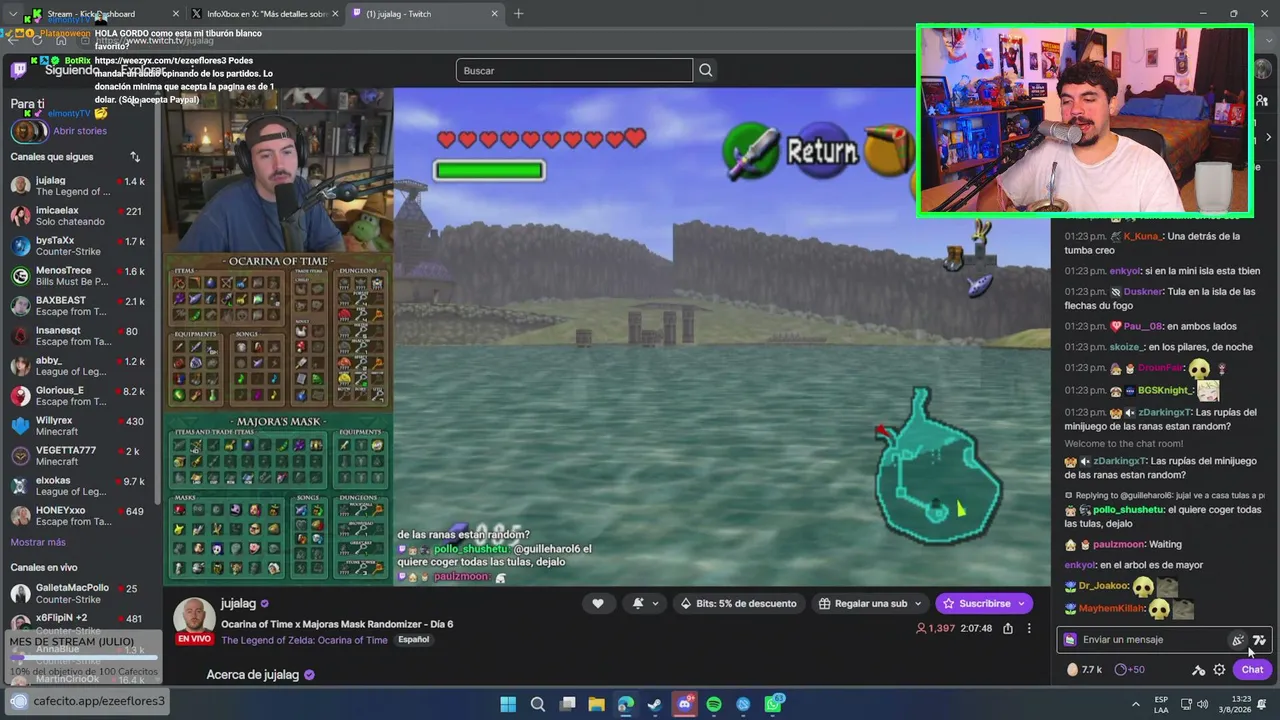The height and width of the screenshot is (720, 1280).
Task: Open Insanesqt channel from sidebar
Action: pos(78,336)
